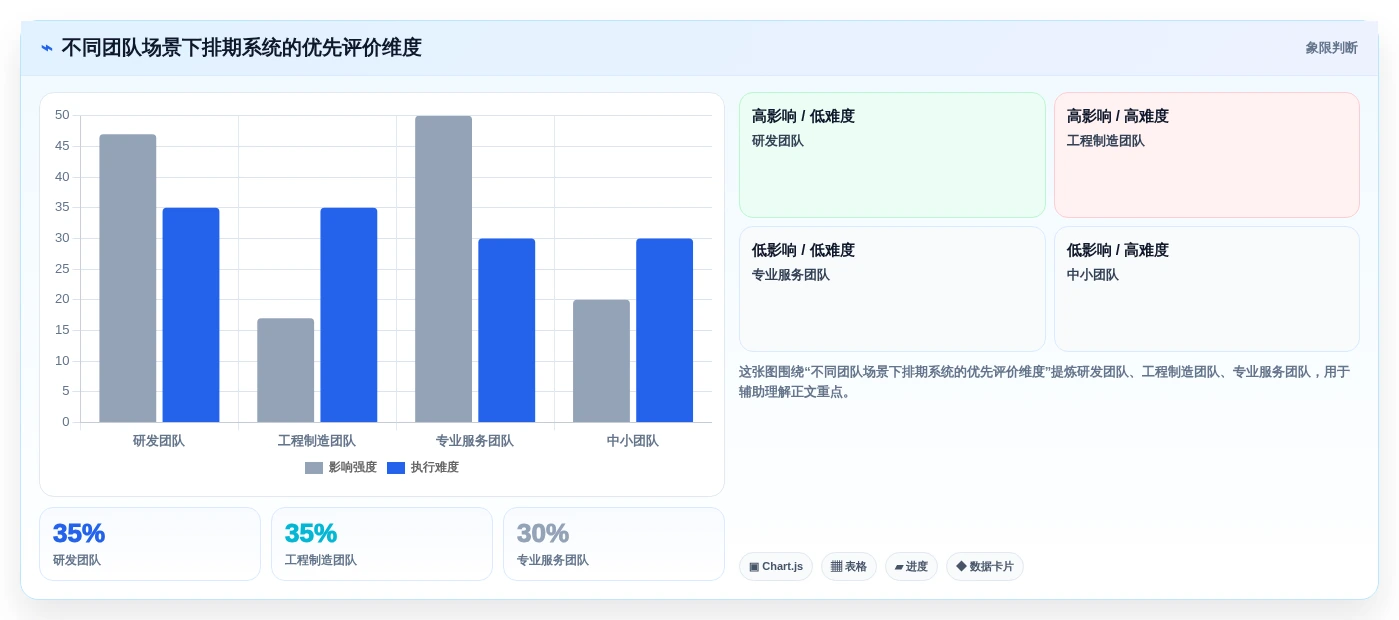Click the gray 工程制造团队 影响强度 bar

[x=286, y=370]
